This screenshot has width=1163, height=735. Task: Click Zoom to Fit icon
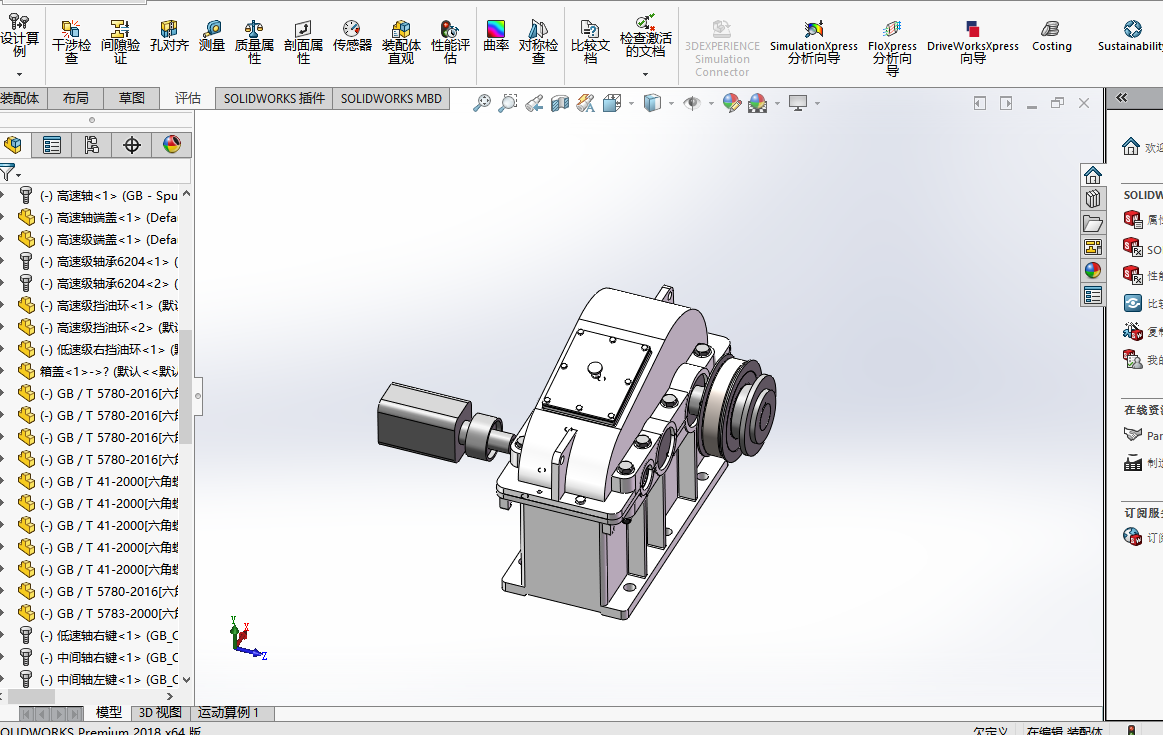482,103
